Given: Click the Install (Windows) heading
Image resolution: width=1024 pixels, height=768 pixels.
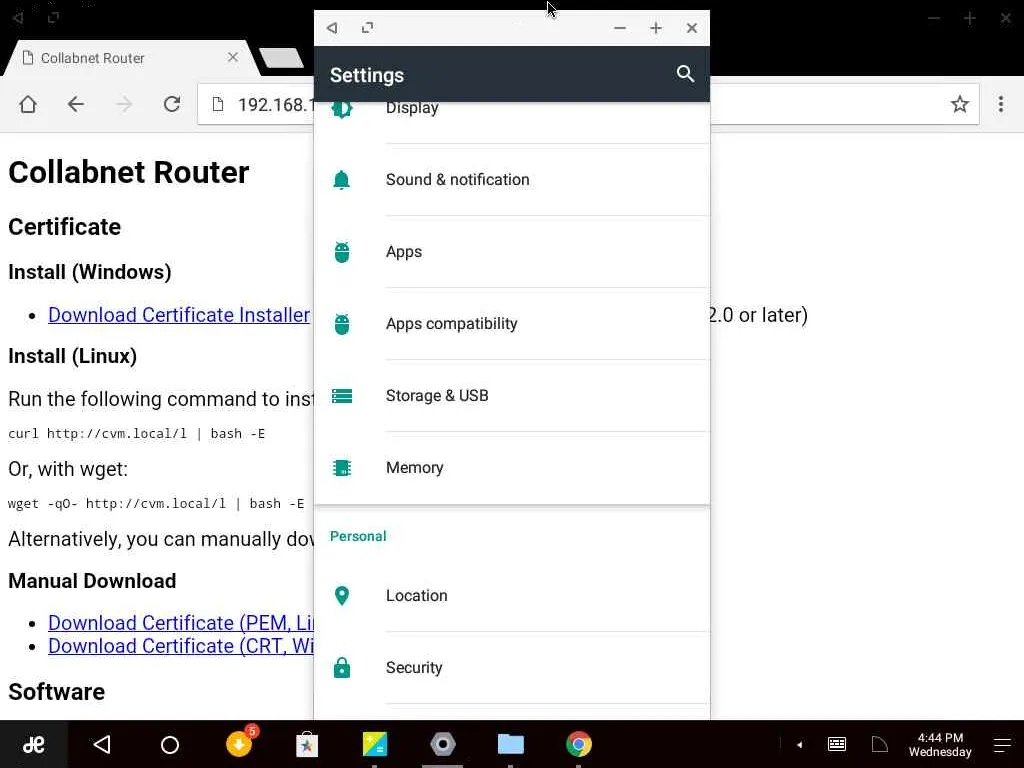Looking at the screenshot, I should [89, 272].
